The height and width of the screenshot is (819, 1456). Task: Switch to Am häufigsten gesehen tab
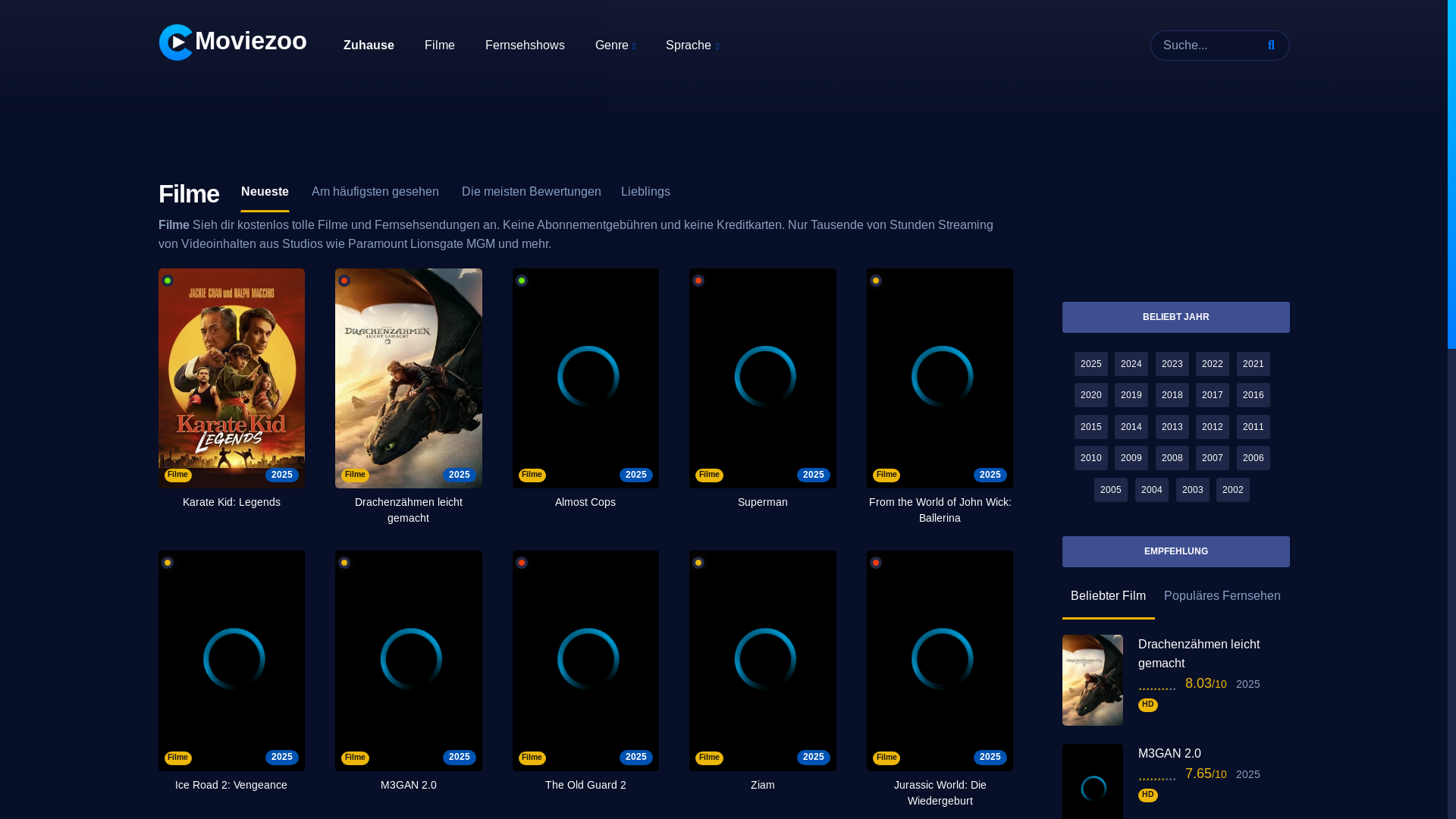pos(375,192)
